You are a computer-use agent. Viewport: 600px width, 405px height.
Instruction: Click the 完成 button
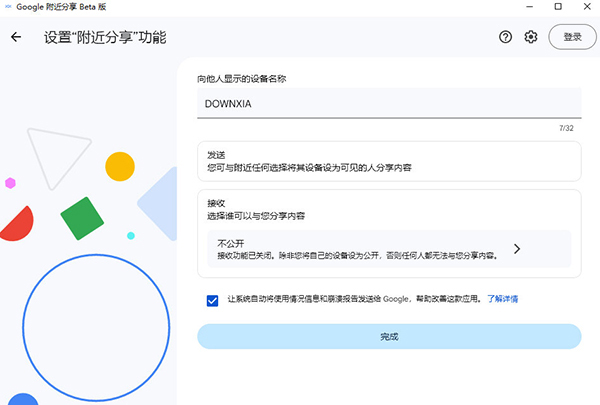tap(388, 337)
